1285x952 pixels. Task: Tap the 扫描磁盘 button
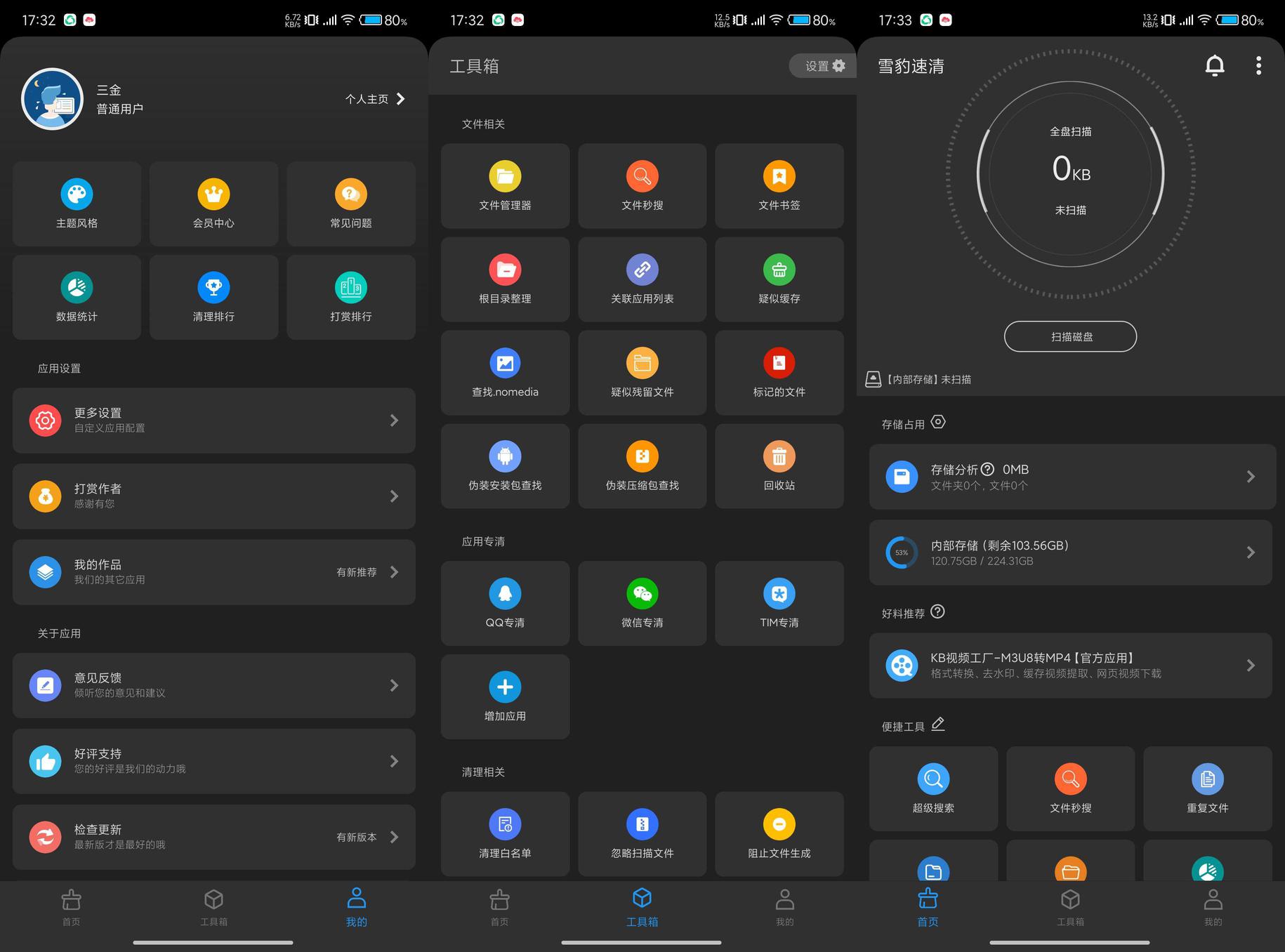tap(1070, 336)
